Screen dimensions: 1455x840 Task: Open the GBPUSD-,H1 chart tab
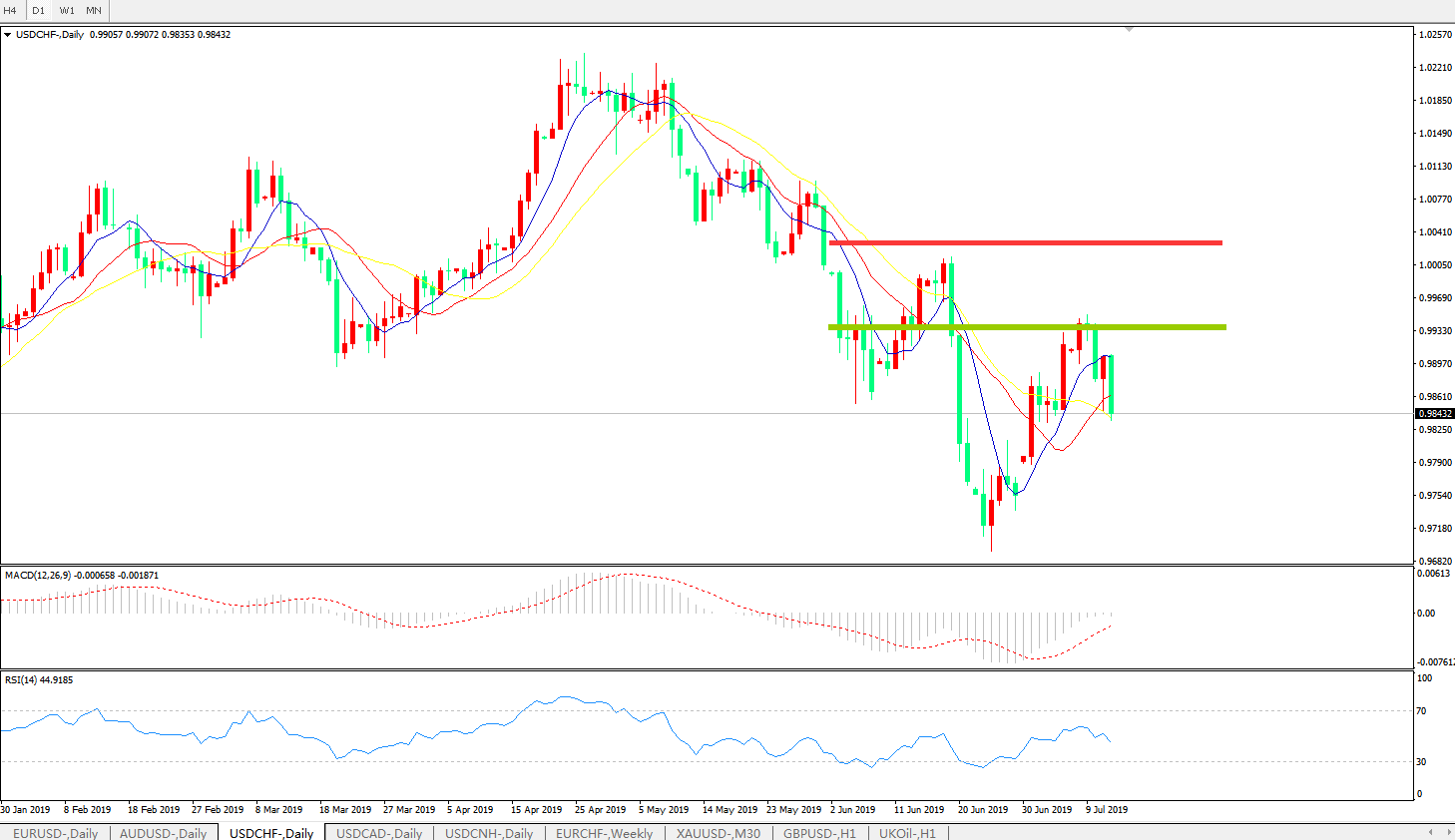pos(819,833)
